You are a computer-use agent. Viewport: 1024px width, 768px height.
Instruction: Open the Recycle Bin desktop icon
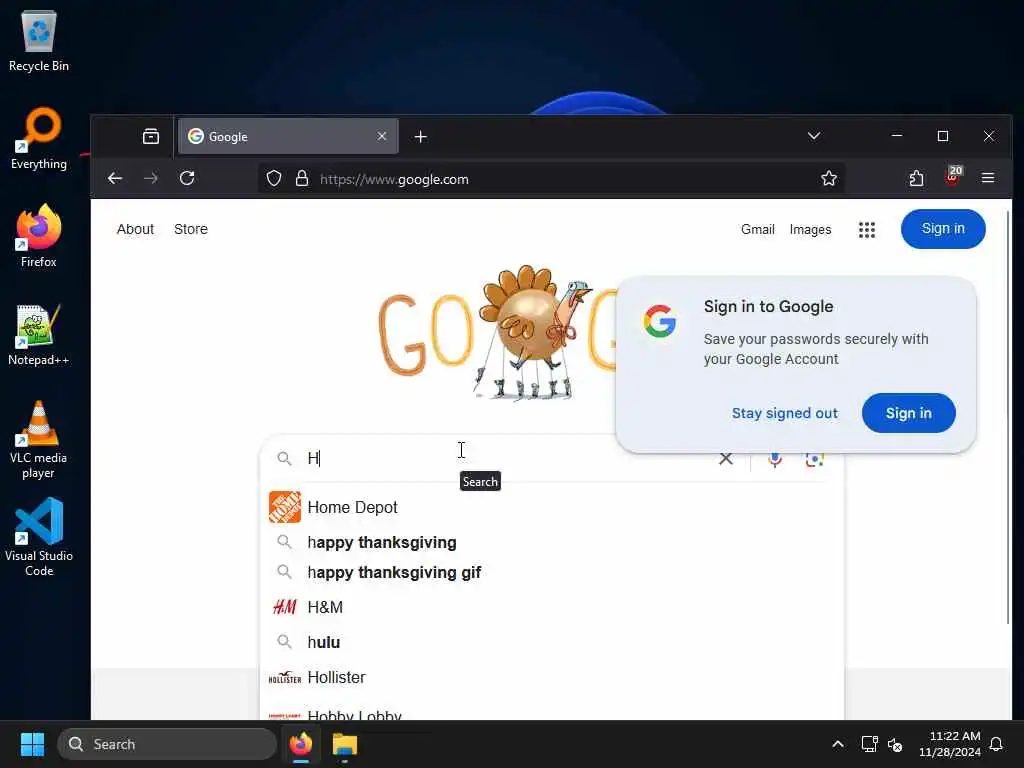pyautogui.click(x=39, y=40)
